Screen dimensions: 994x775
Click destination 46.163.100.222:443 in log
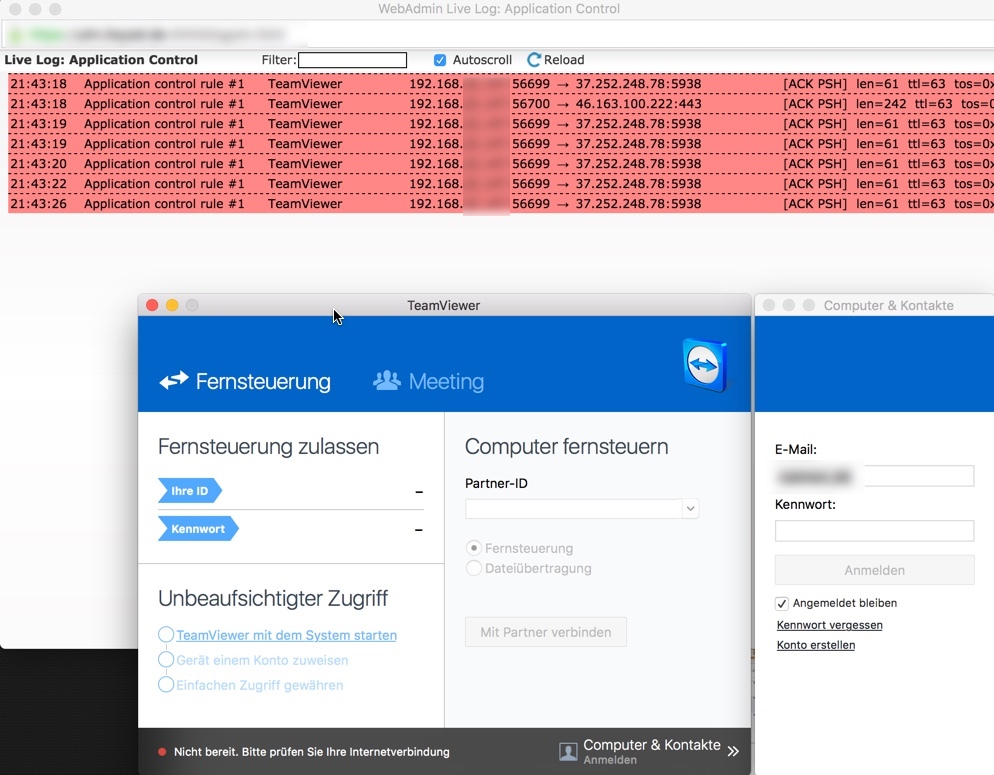[x=638, y=103]
